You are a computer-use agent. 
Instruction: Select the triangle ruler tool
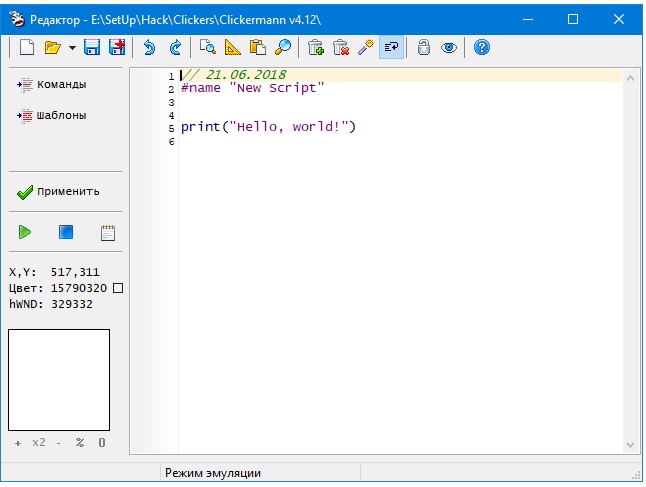(233, 47)
